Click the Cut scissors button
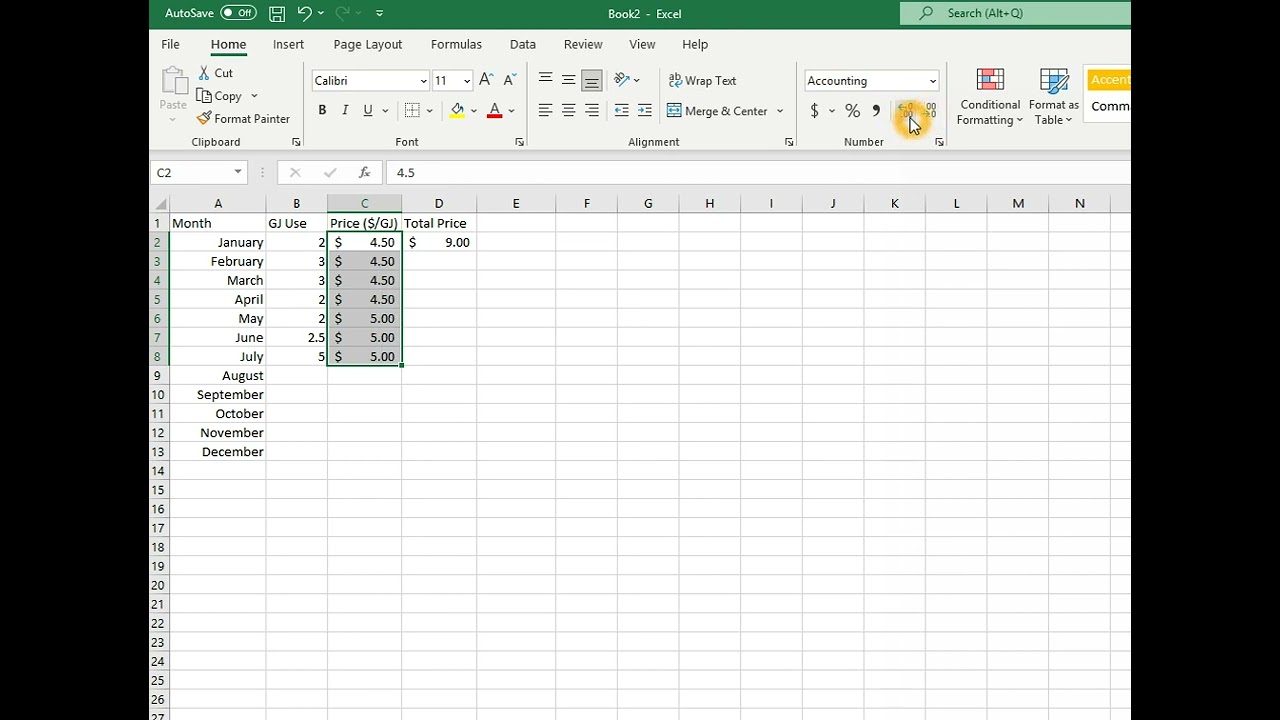This screenshot has width=1280, height=720. [215, 73]
